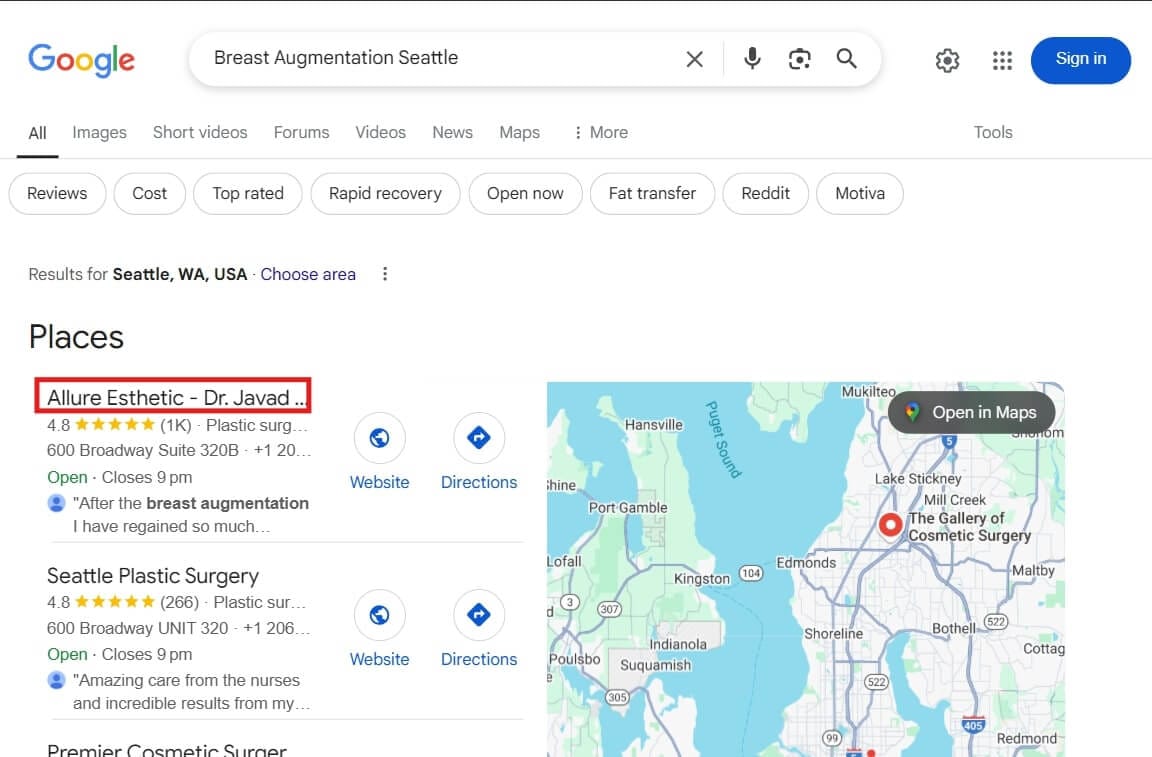Viewport: 1152px width, 757px height.
Task: Toggle the Open now filter chip
Action: [x=525, y=194]
